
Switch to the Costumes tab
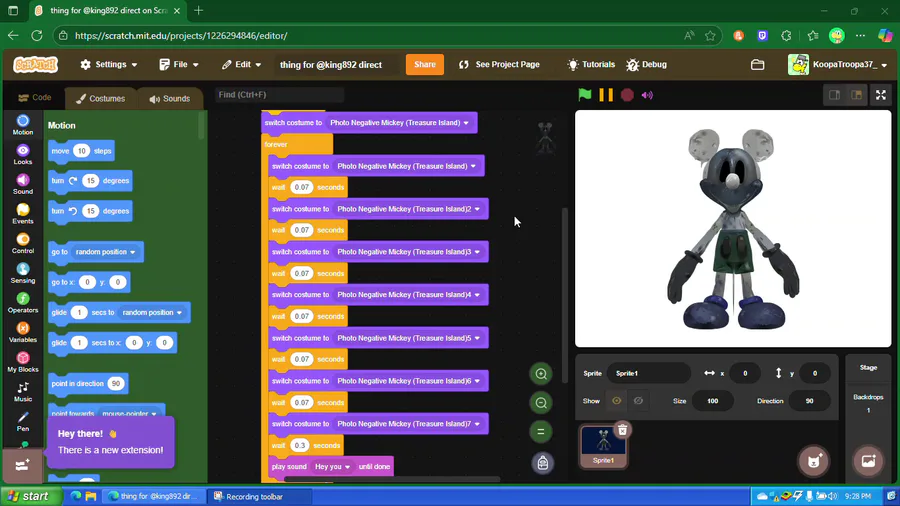click(100, 99)
